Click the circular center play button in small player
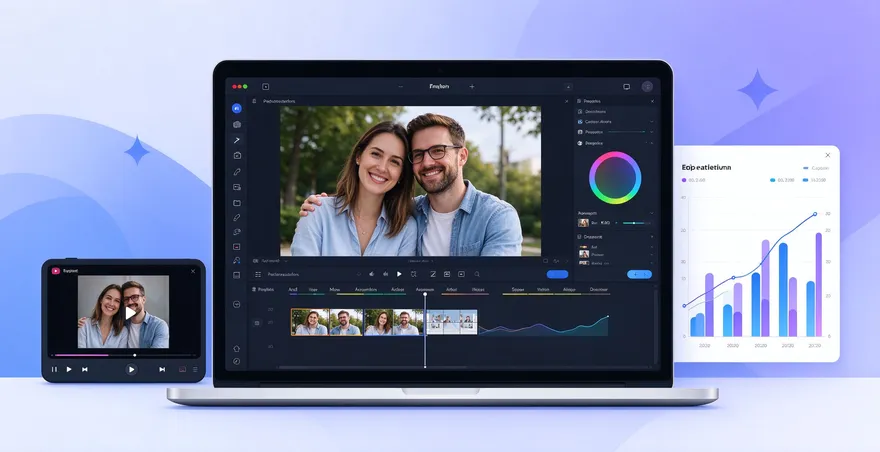Viewport: 880px width, 452px height. (x=131, y=369)
